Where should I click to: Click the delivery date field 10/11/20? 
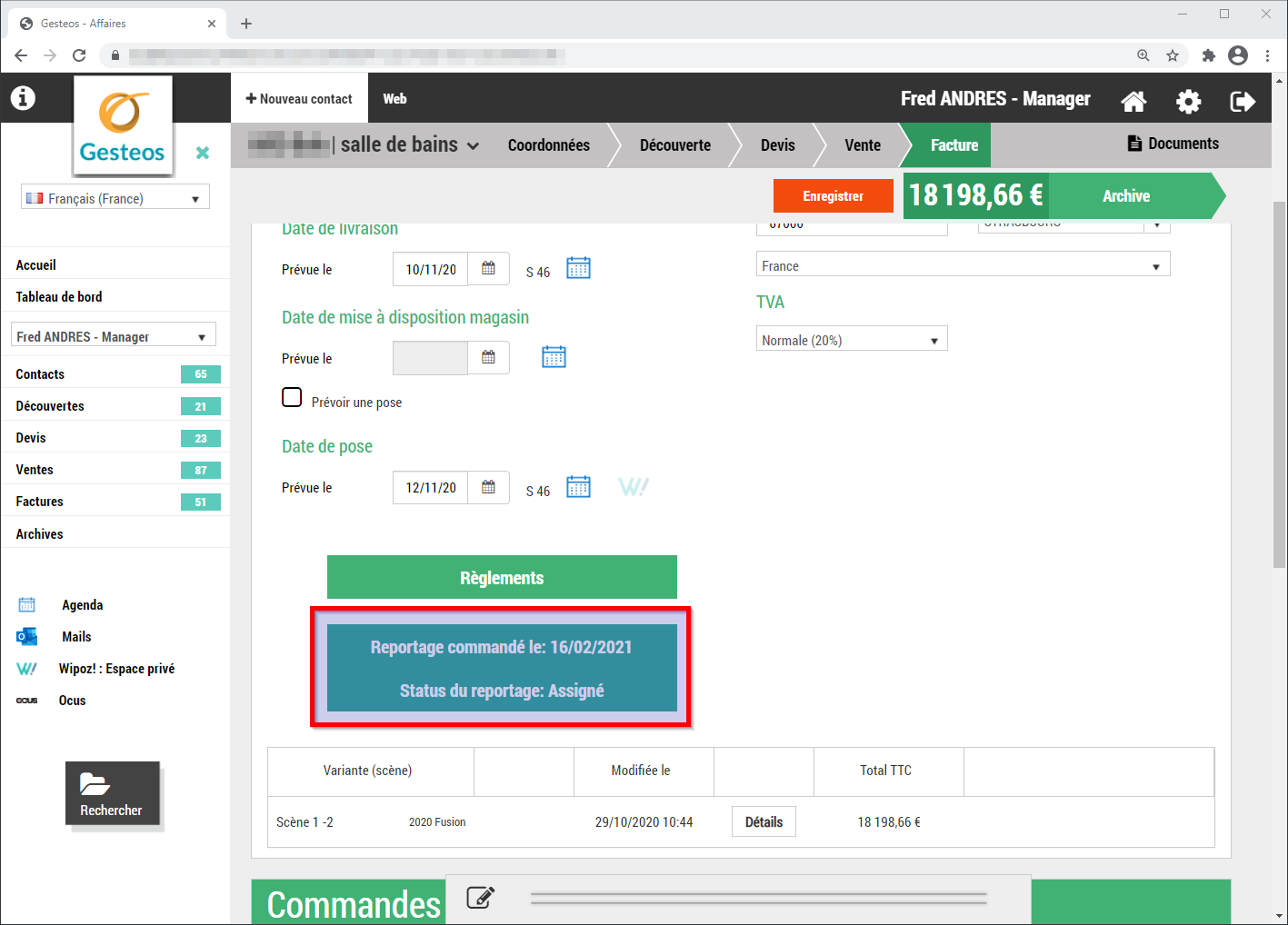[431, 269]
